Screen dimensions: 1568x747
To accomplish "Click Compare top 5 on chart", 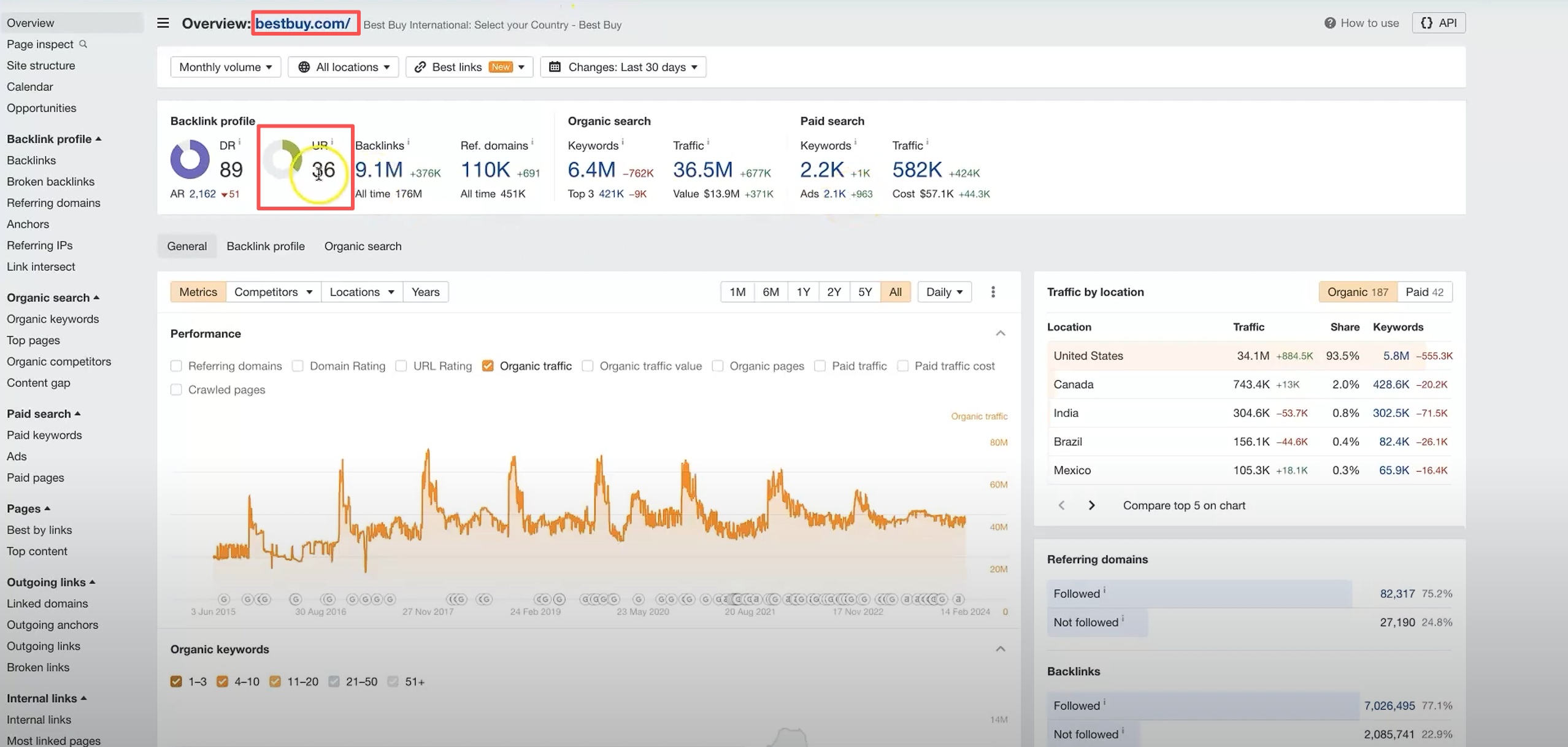I will pos(1183,505).
